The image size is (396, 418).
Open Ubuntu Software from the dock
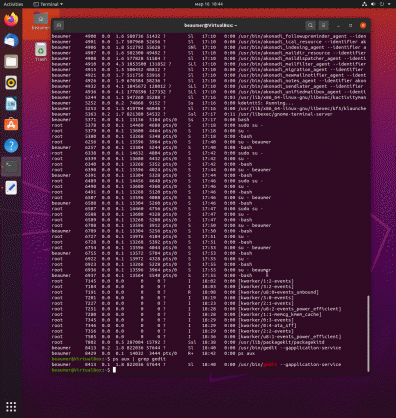11,125
